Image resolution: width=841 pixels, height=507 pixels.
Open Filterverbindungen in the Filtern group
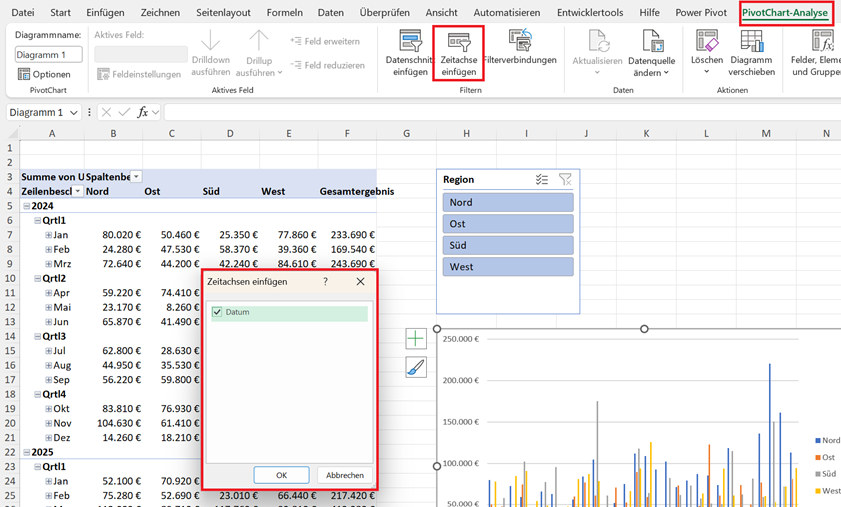point(520,47)
